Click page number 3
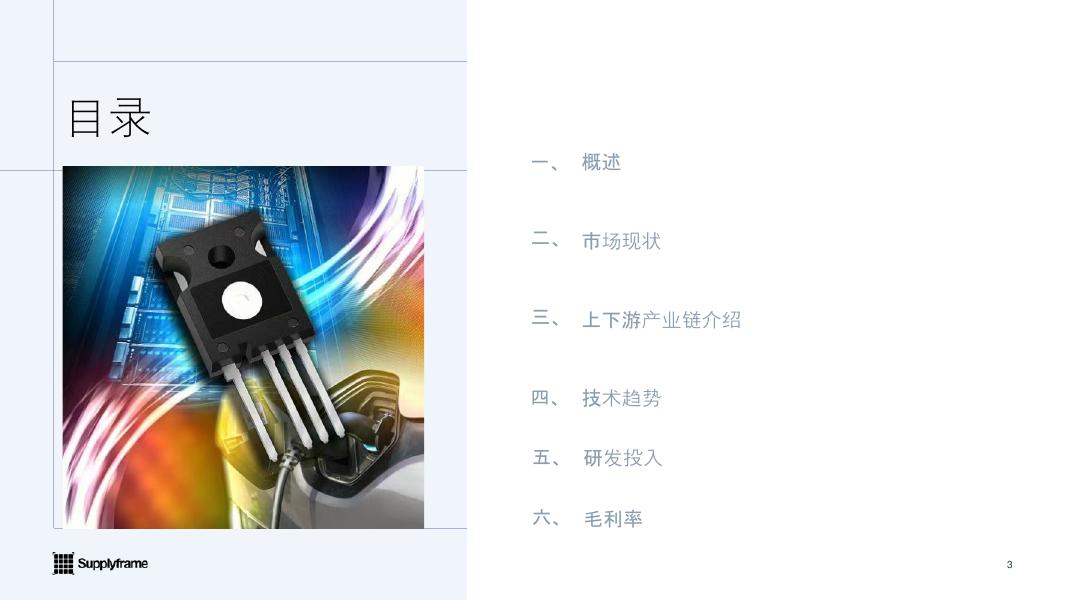 coord(1009,565)
